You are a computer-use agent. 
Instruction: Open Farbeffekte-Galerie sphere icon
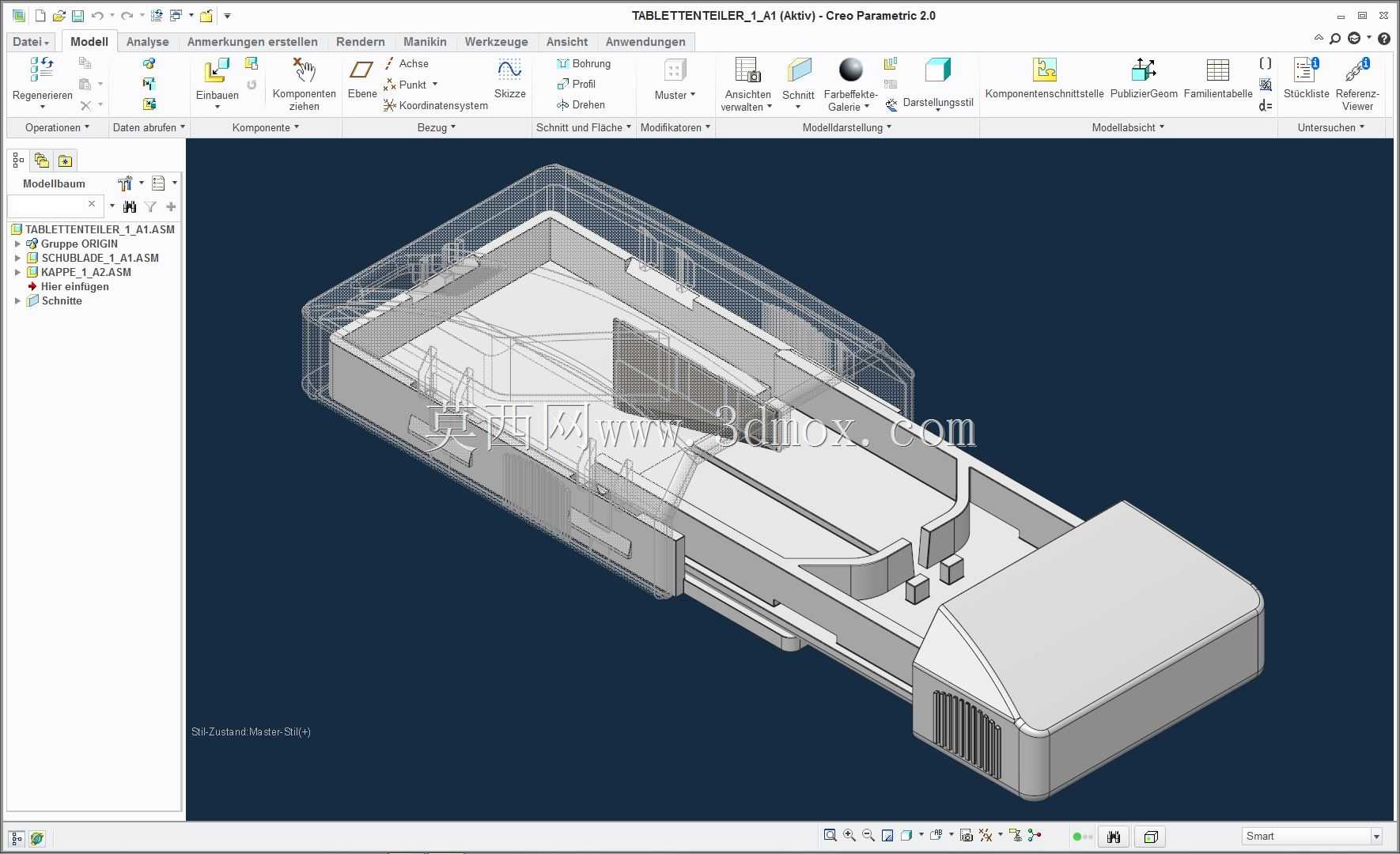point(851,70)
